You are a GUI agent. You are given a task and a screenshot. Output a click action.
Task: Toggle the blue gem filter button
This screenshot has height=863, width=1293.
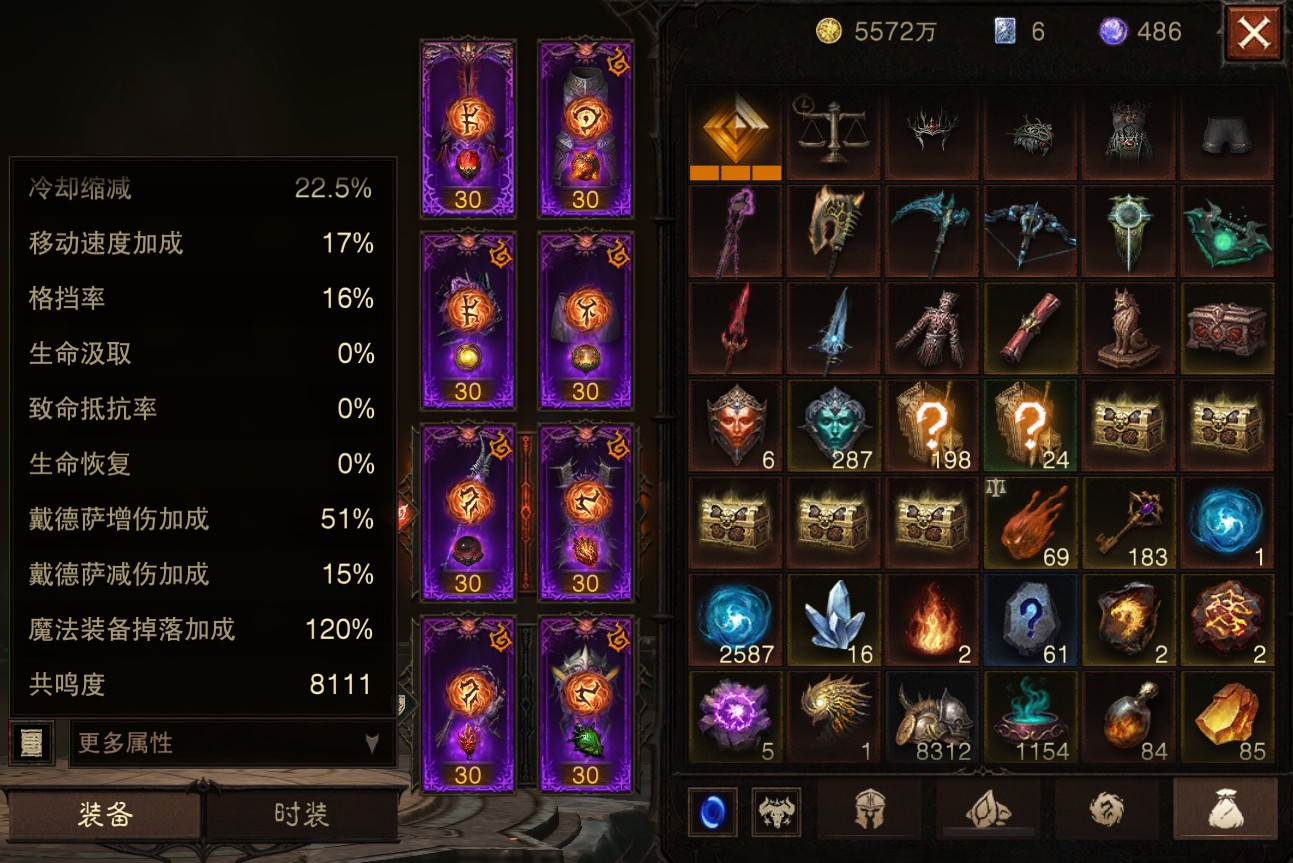click(x=713, y=812)
